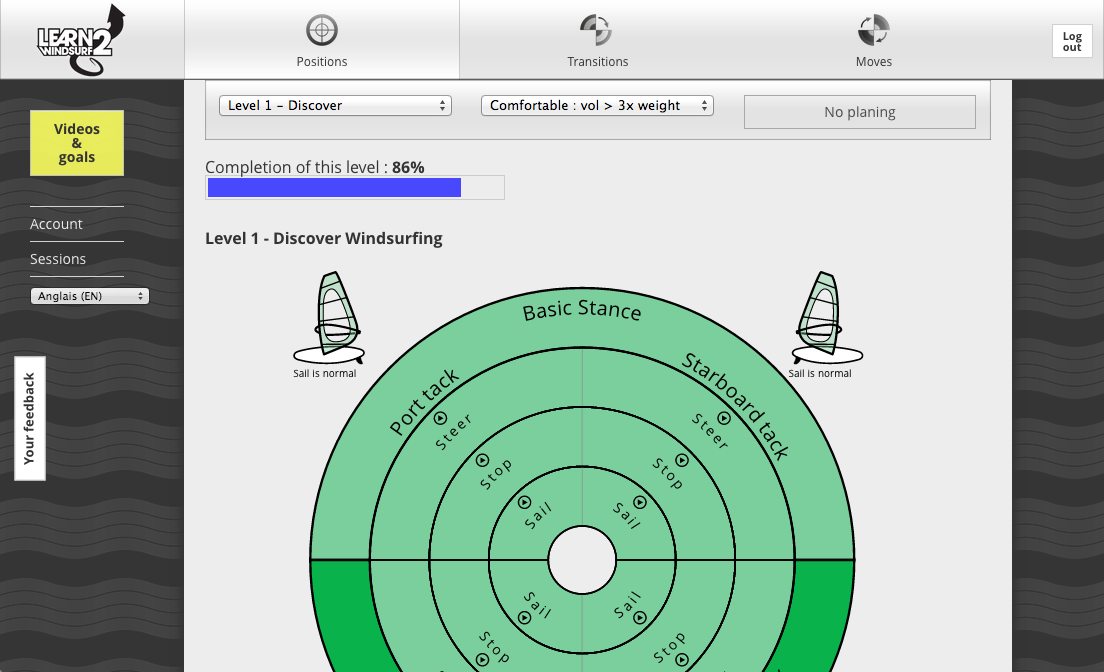Click the Starboard tack label
Image resolution: width=1104 pixels, height=672 pixels.
tap(736, 406)
